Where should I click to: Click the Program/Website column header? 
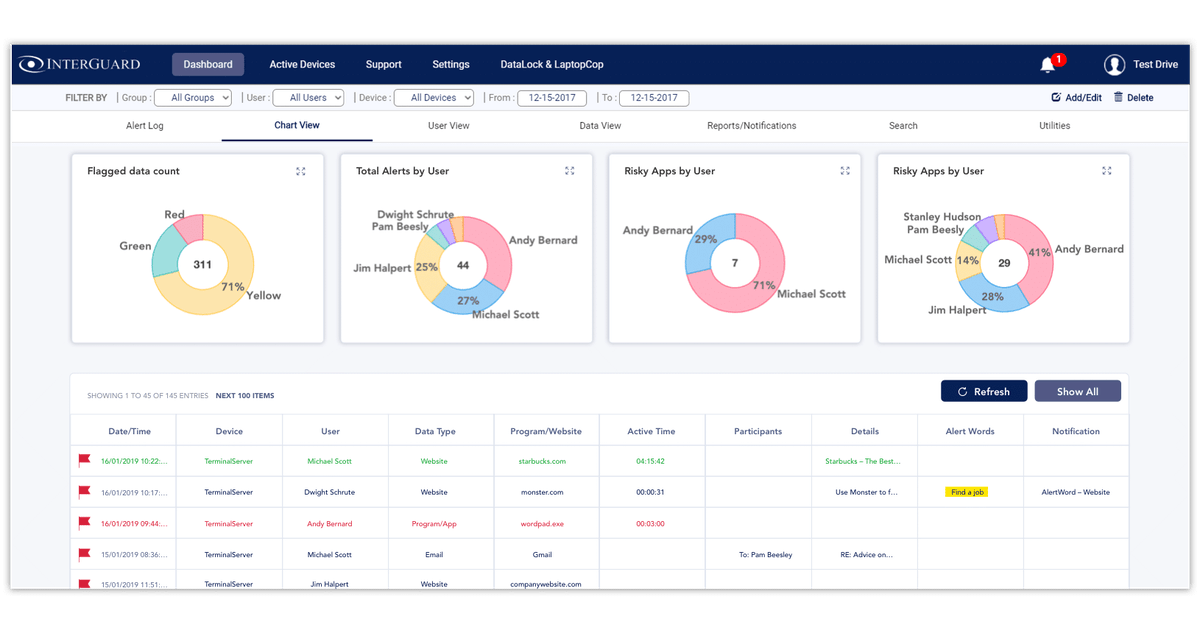coord(546,431)
